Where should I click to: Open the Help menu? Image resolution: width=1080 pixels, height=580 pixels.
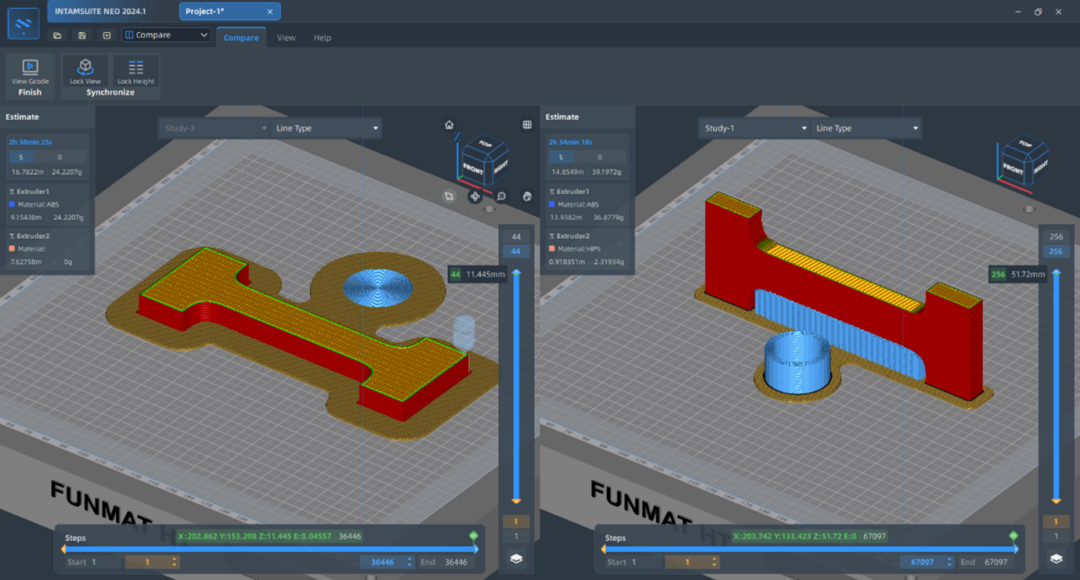tap(324, 37)
